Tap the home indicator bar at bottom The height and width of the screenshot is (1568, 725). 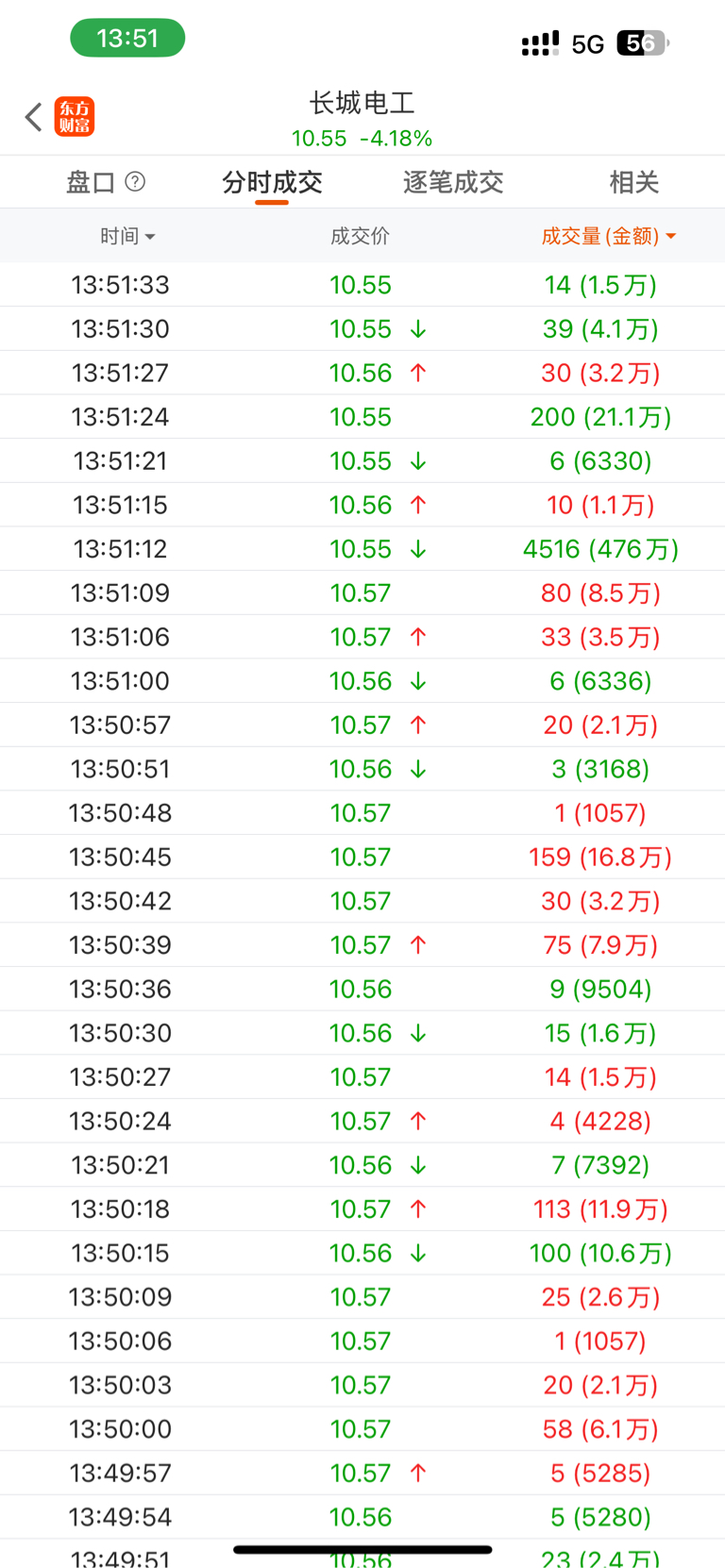coord(362,1549)
